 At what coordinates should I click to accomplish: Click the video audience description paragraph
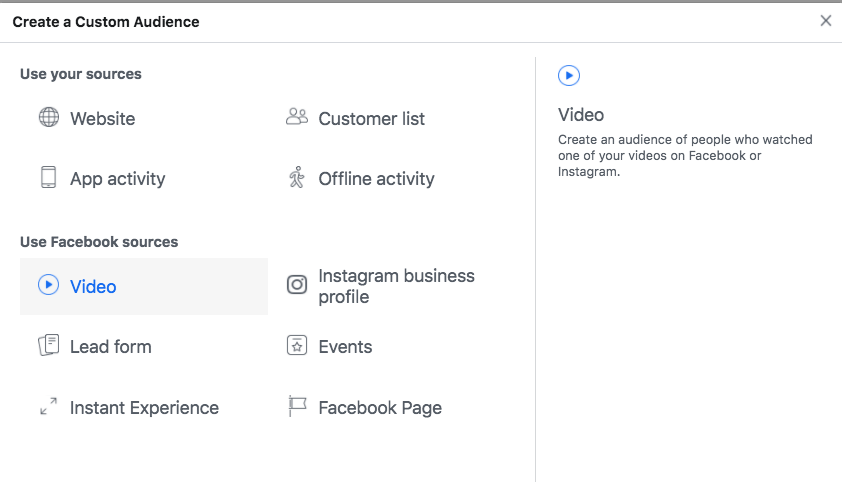pos(685,156)
